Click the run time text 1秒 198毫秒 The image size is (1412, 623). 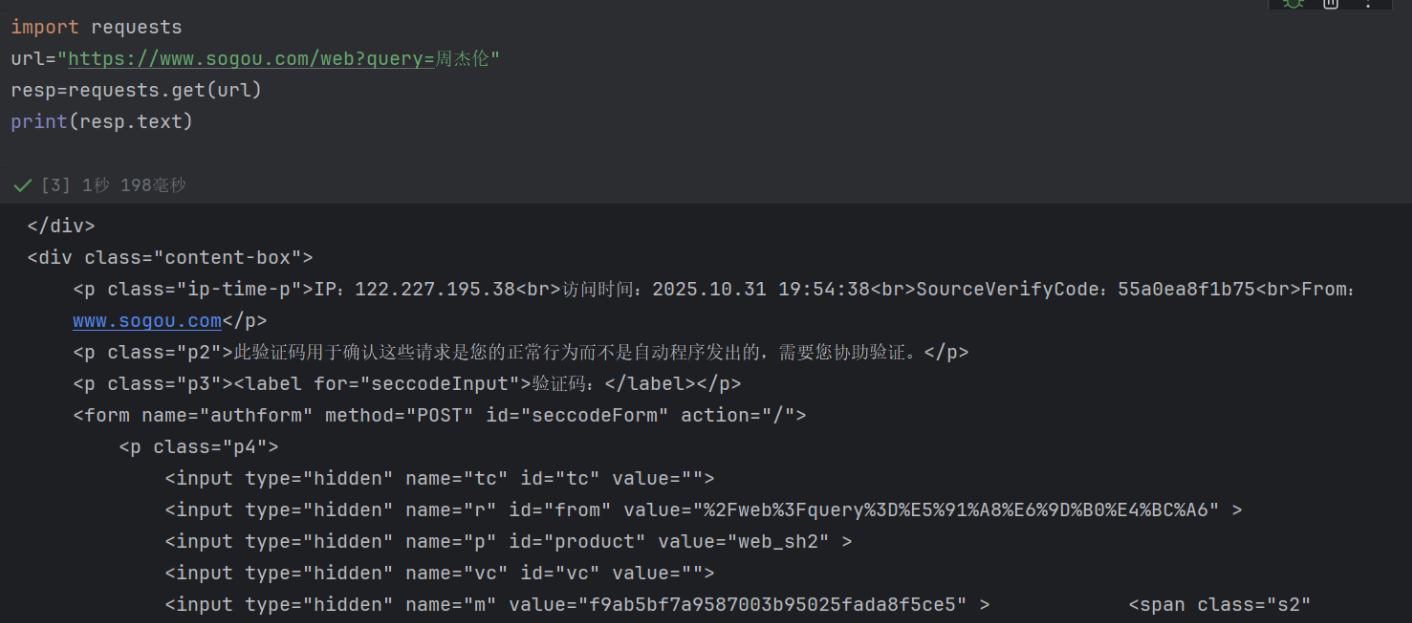[134, 186]
